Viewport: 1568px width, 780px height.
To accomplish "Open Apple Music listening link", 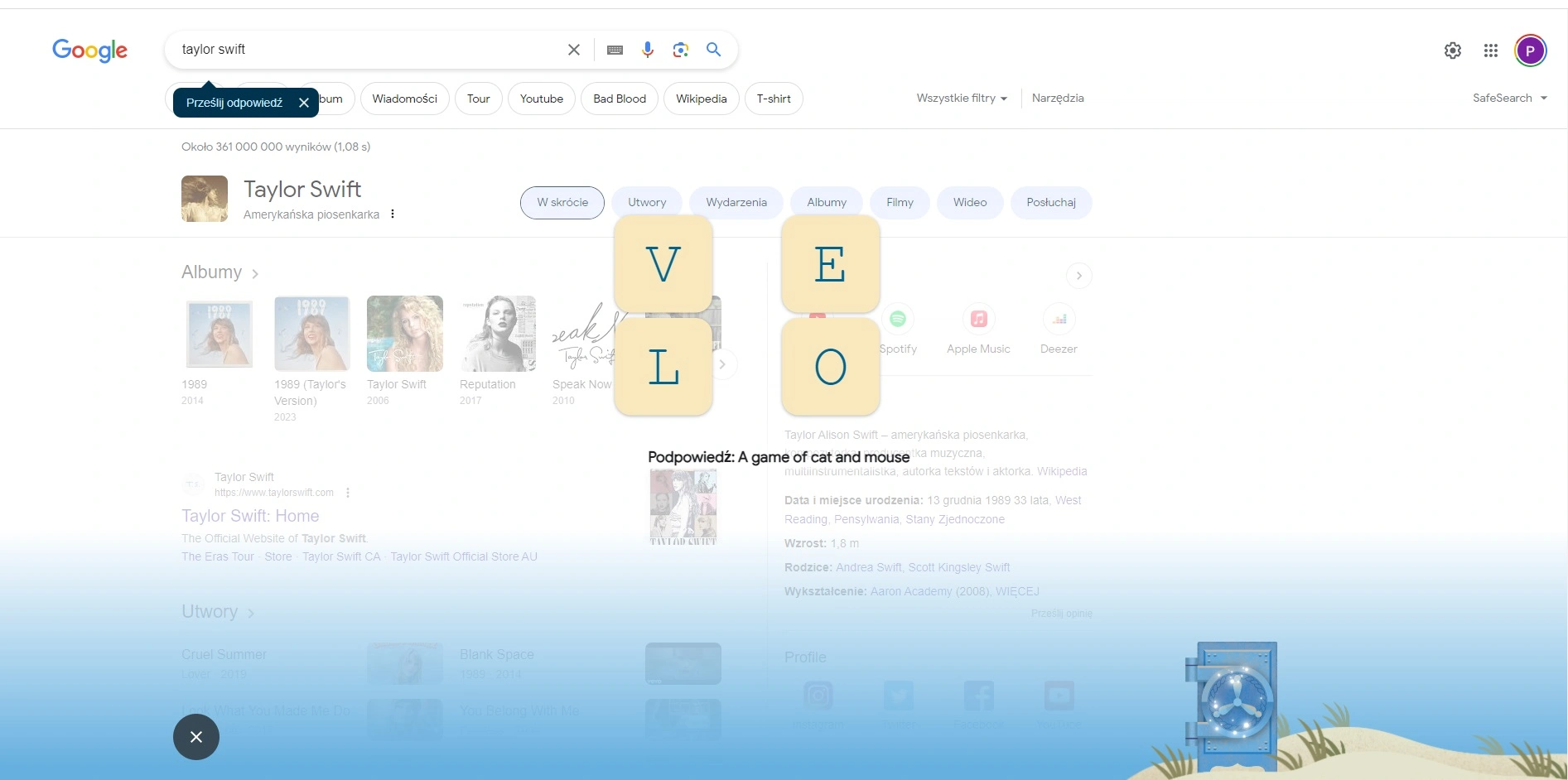I will click(978, 330).
